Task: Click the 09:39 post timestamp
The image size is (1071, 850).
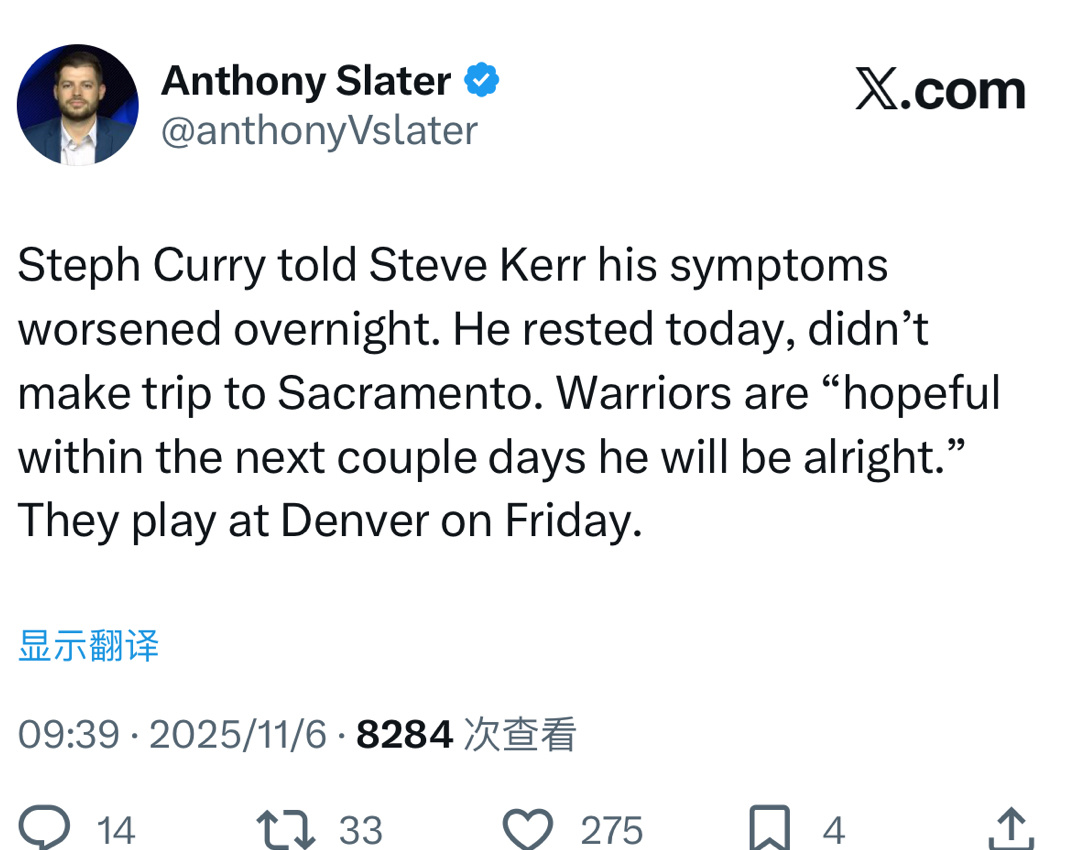Action: click(69, 735)
